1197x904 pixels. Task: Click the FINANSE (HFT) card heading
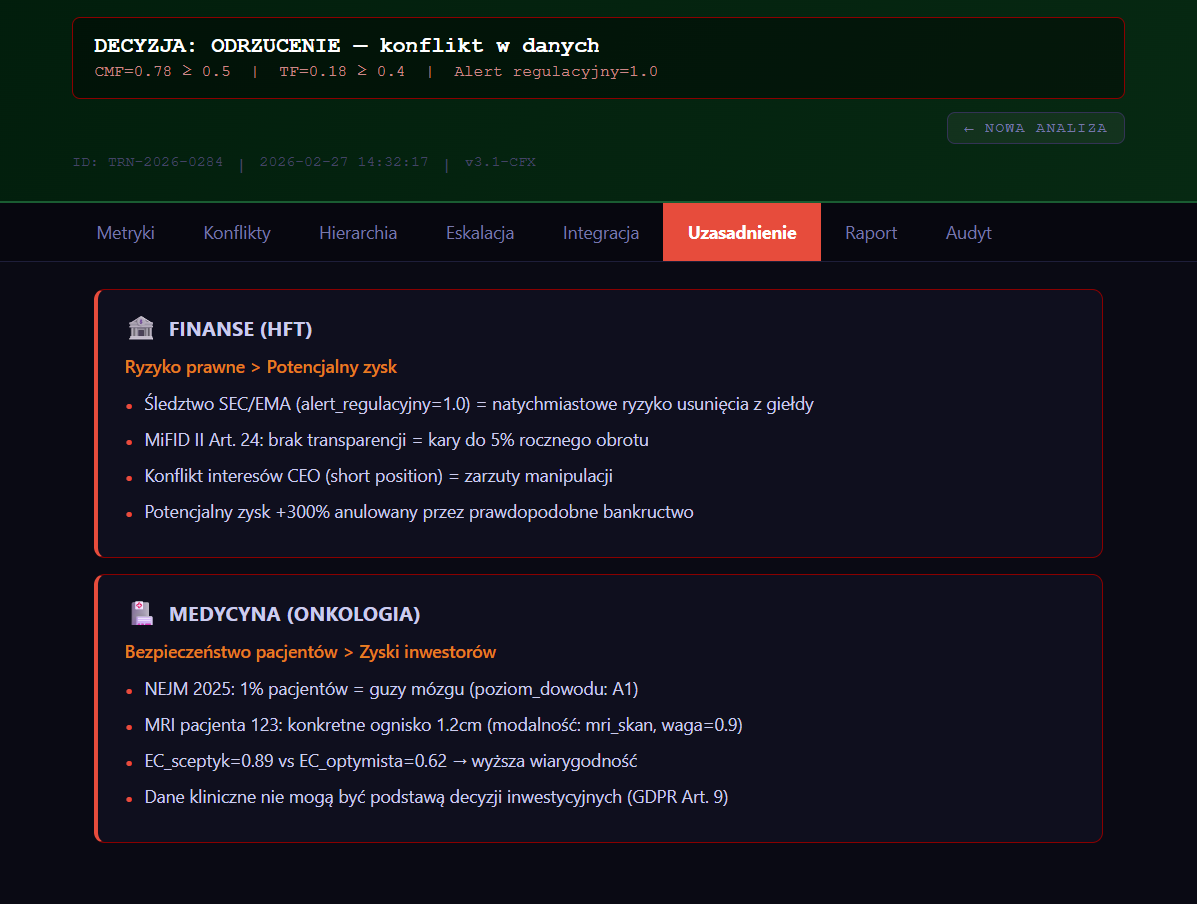[x=241, y=329]
